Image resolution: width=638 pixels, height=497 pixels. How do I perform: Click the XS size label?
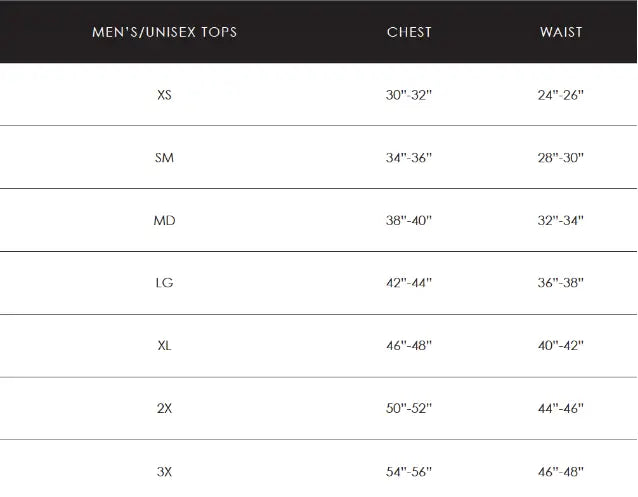165,95
